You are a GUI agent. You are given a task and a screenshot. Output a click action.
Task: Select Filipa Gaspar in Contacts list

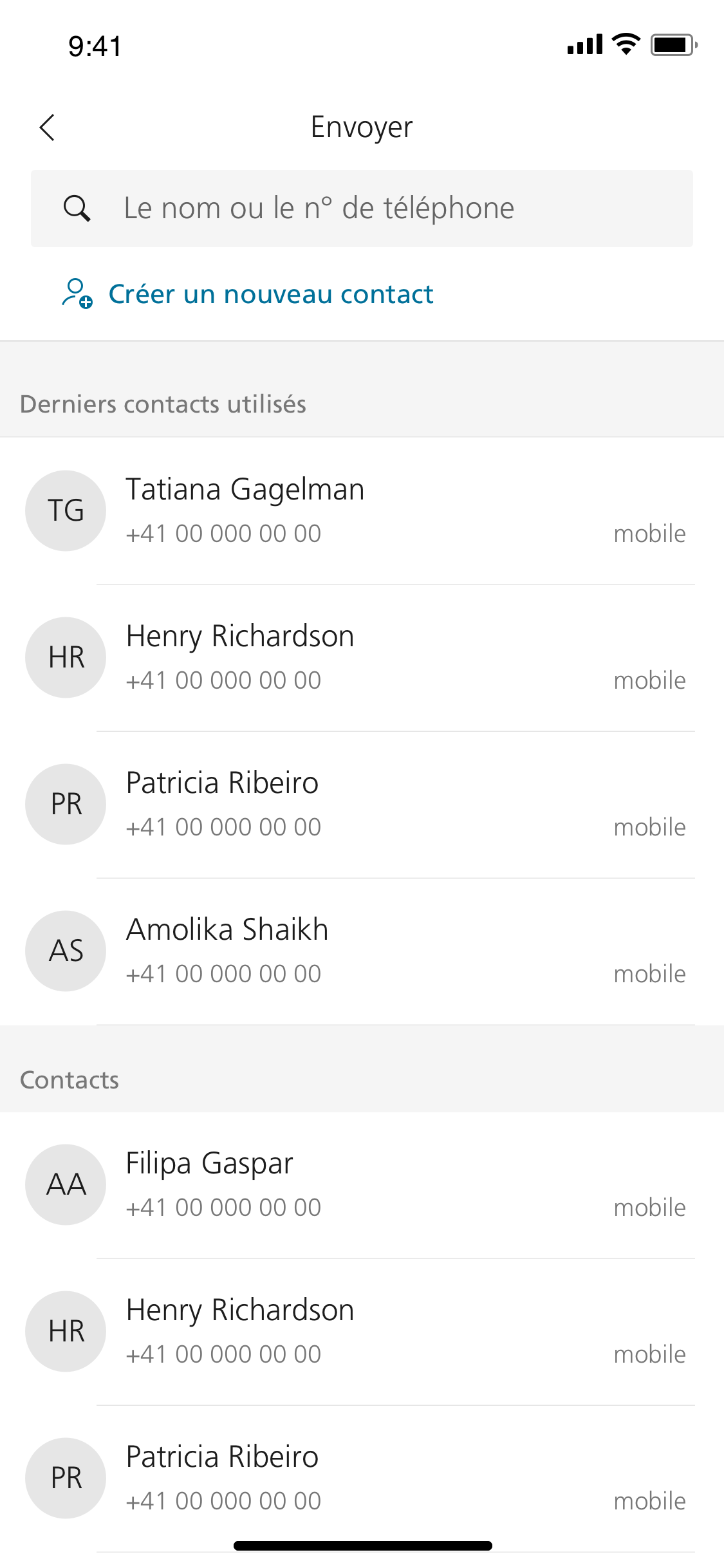click(x=209, y=1164)
